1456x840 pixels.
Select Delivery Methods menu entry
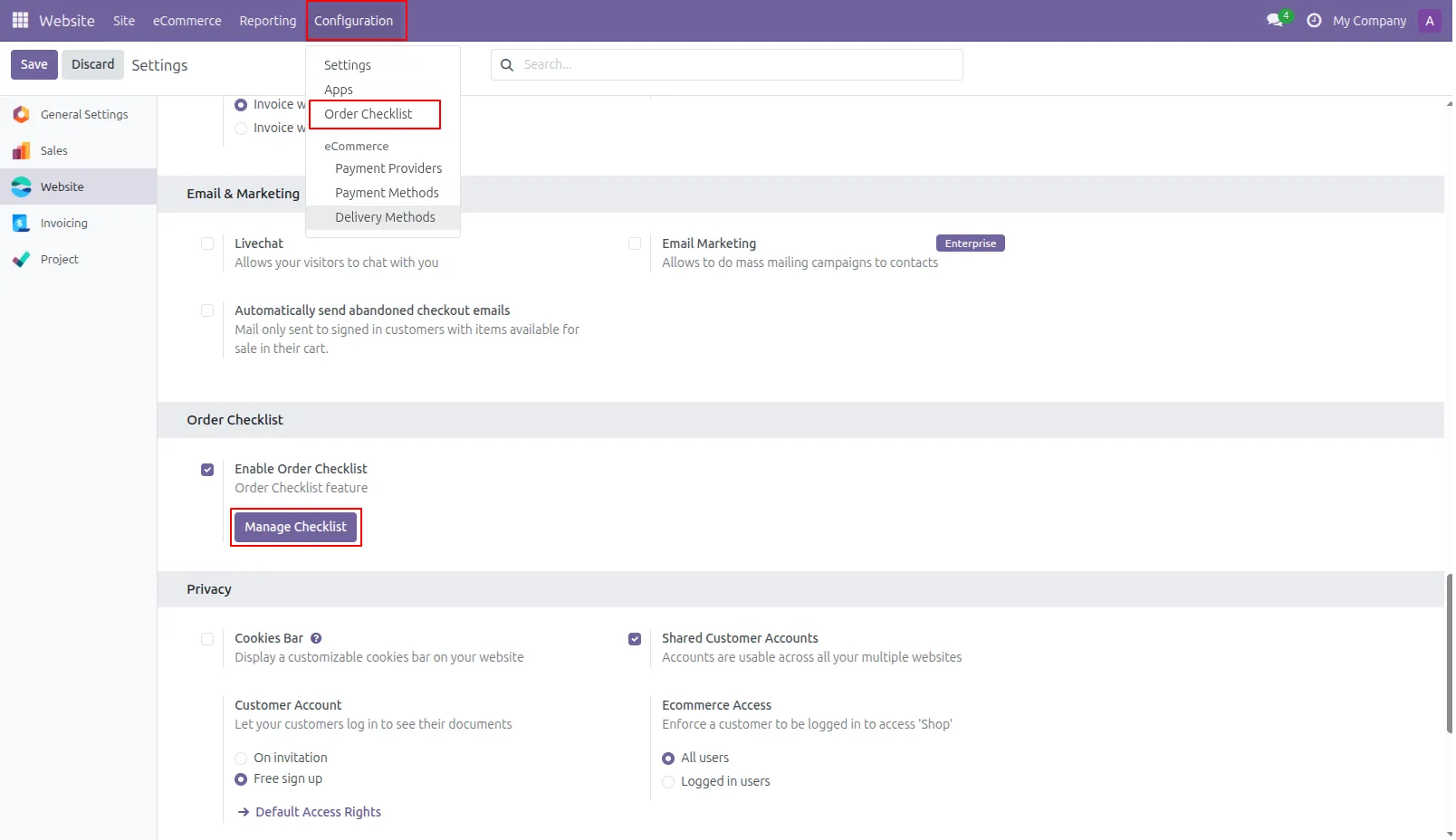(x=383, y=217)
